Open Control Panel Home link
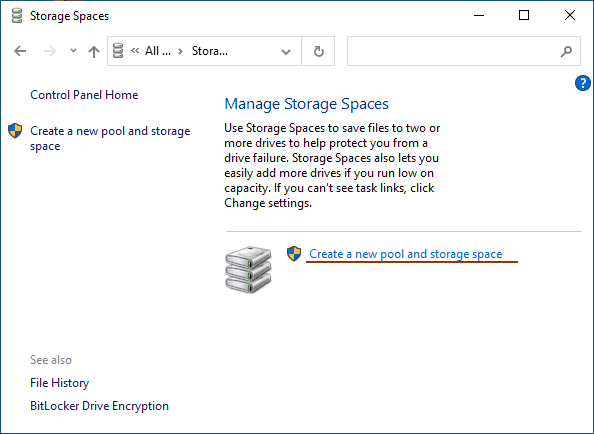 84,95
